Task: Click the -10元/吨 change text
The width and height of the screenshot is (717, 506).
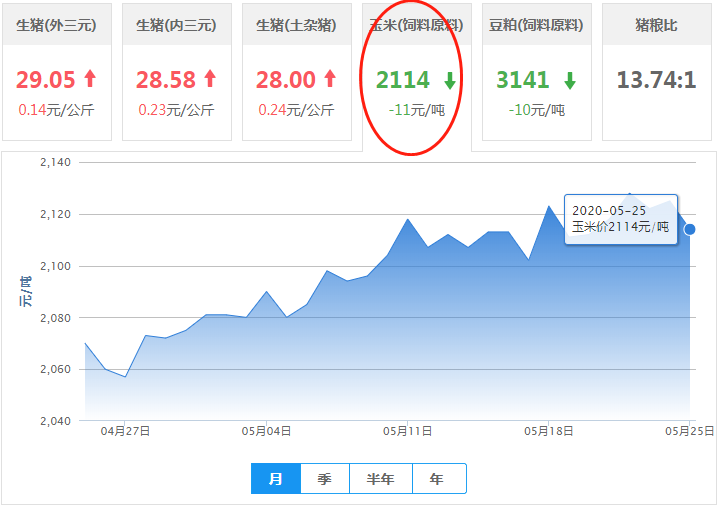Action: point(536,110)
